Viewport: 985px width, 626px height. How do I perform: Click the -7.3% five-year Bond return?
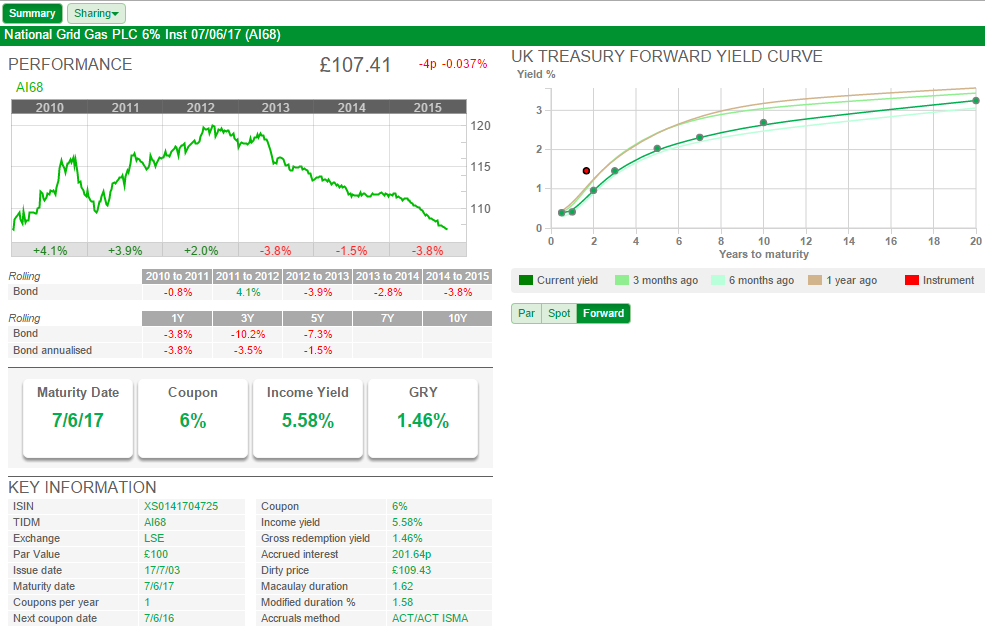[x=318, y=335]
